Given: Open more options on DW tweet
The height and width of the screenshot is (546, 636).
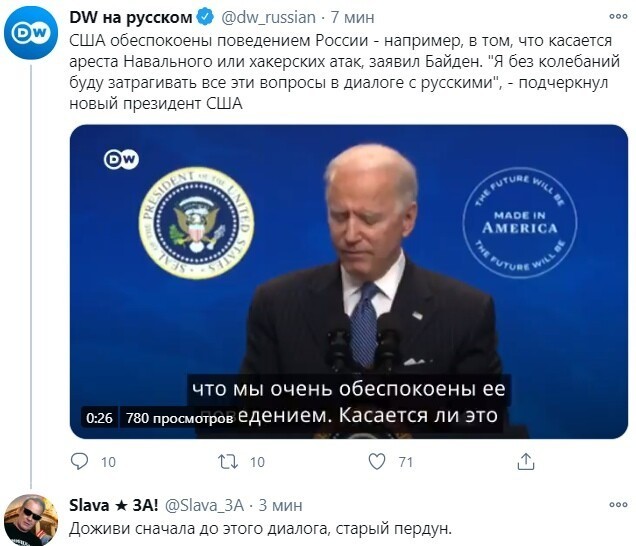Looking at the screenshot, I should pyautogui.click(x=618, y=17).
